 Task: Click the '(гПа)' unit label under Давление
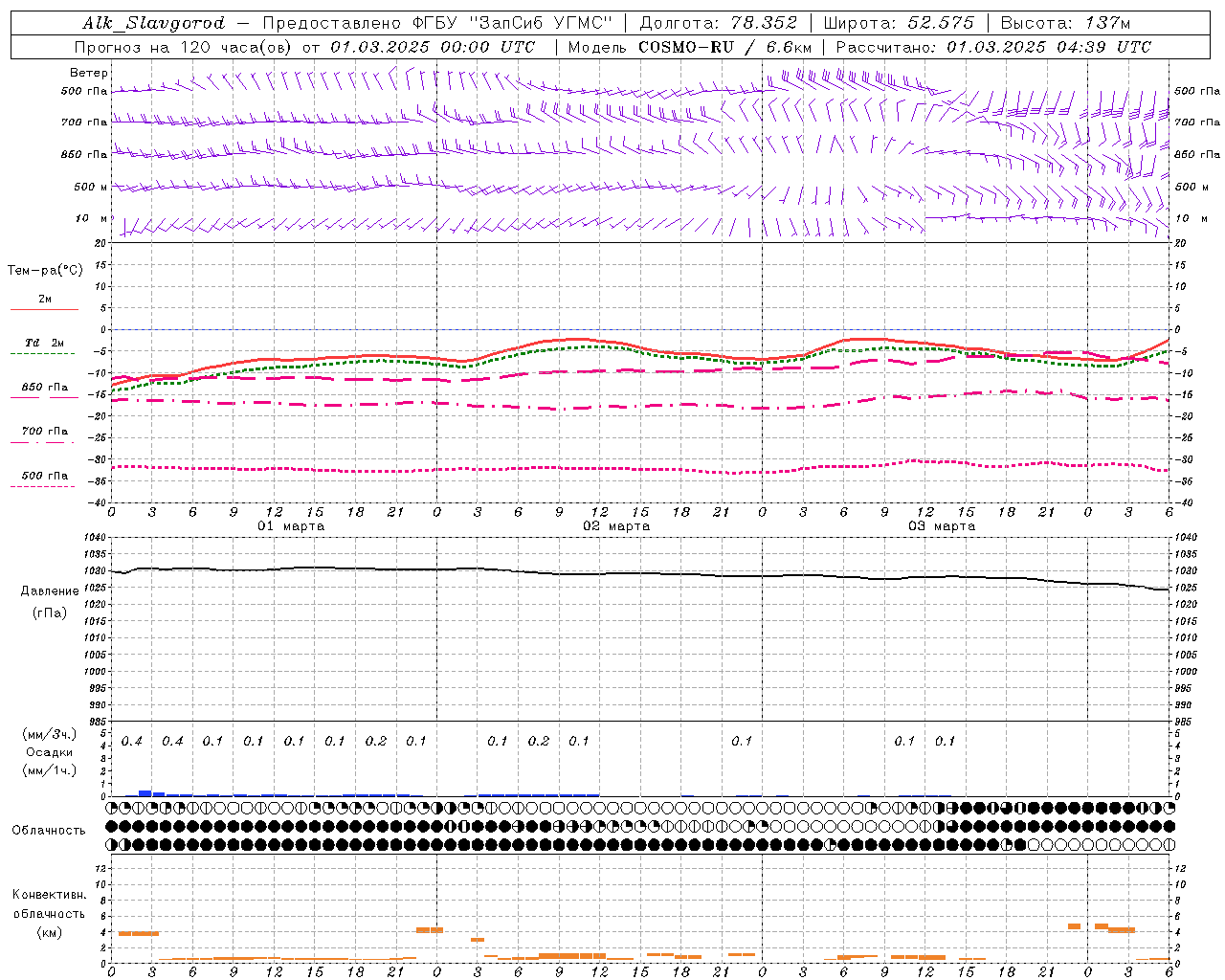tap(50, 613)
